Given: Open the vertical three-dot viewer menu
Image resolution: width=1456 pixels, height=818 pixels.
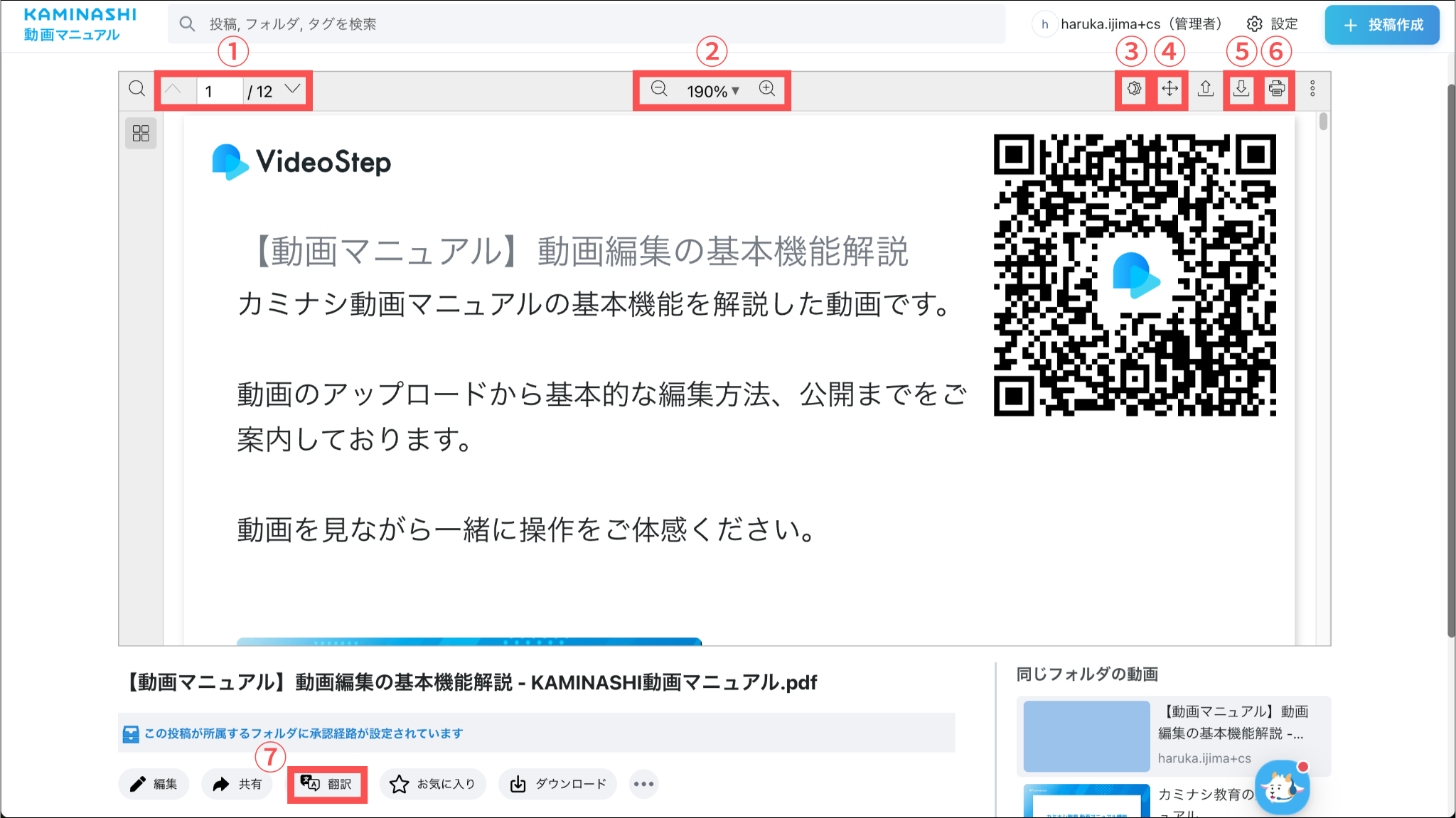Looking at the screenshot, I should pos(1312,89).
